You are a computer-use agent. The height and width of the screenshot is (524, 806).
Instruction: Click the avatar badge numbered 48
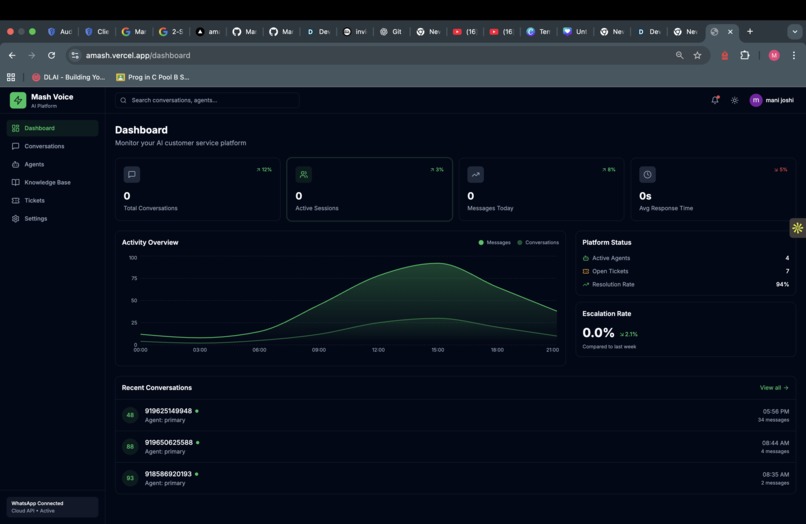point(130,415)
